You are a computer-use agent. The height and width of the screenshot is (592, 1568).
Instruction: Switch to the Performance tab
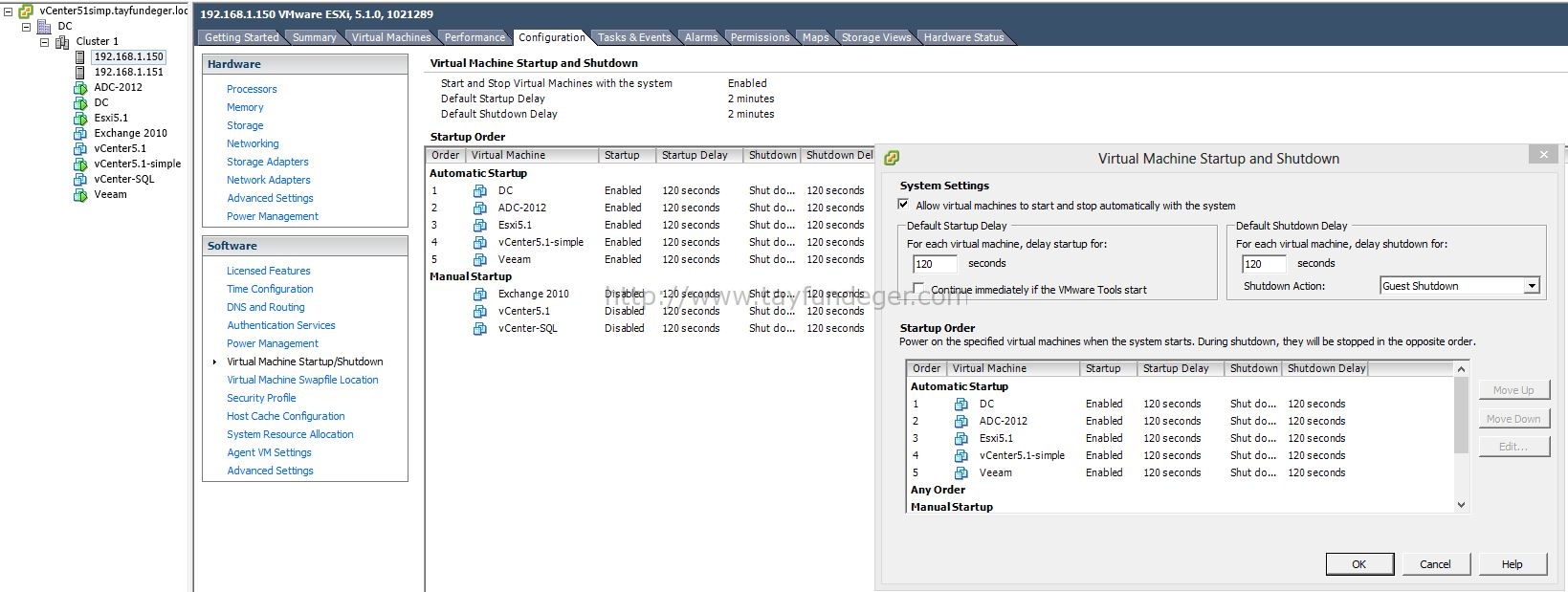click(x=475, y=37)
